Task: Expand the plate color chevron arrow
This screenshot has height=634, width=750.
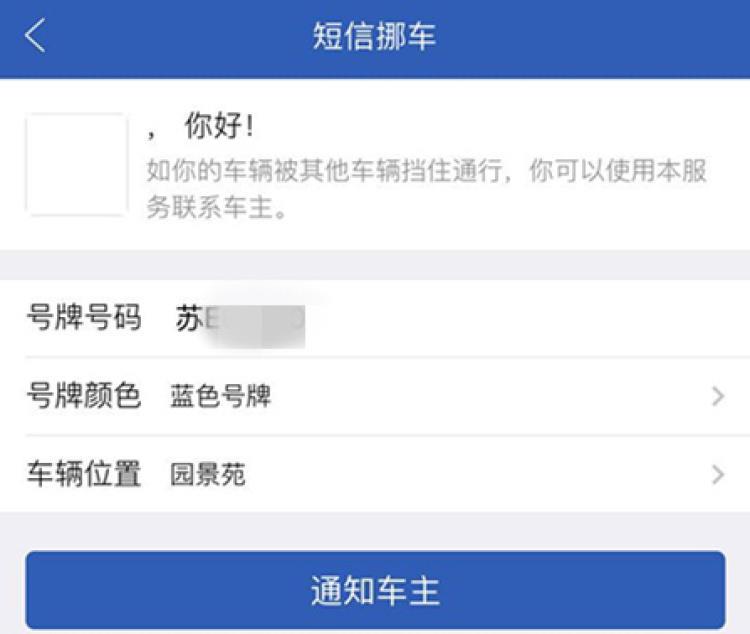Action: pyautogui.click(x=718, y=396)
